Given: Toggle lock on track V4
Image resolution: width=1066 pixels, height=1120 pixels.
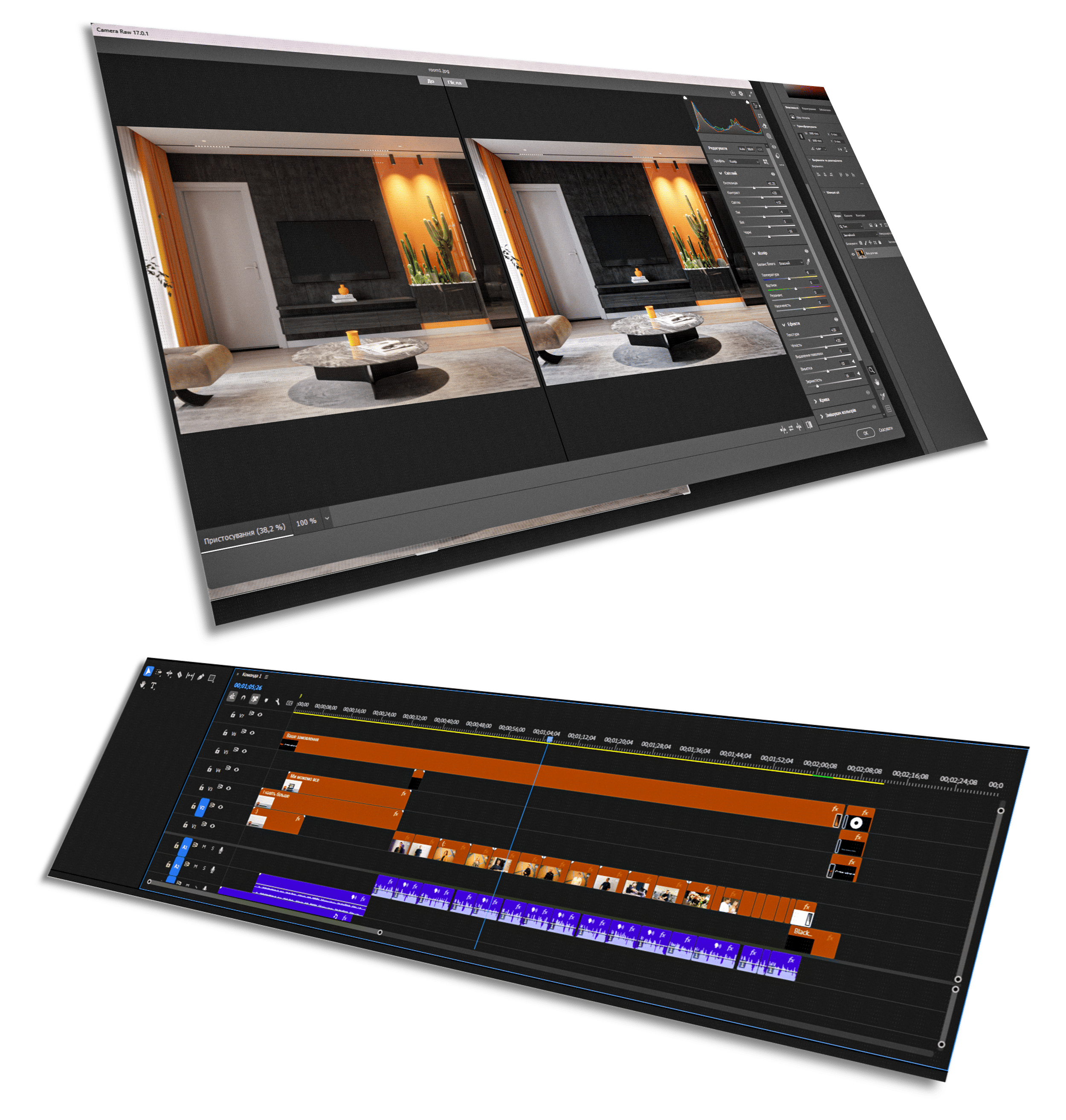Looking at the screenshot, I should 209,770.
